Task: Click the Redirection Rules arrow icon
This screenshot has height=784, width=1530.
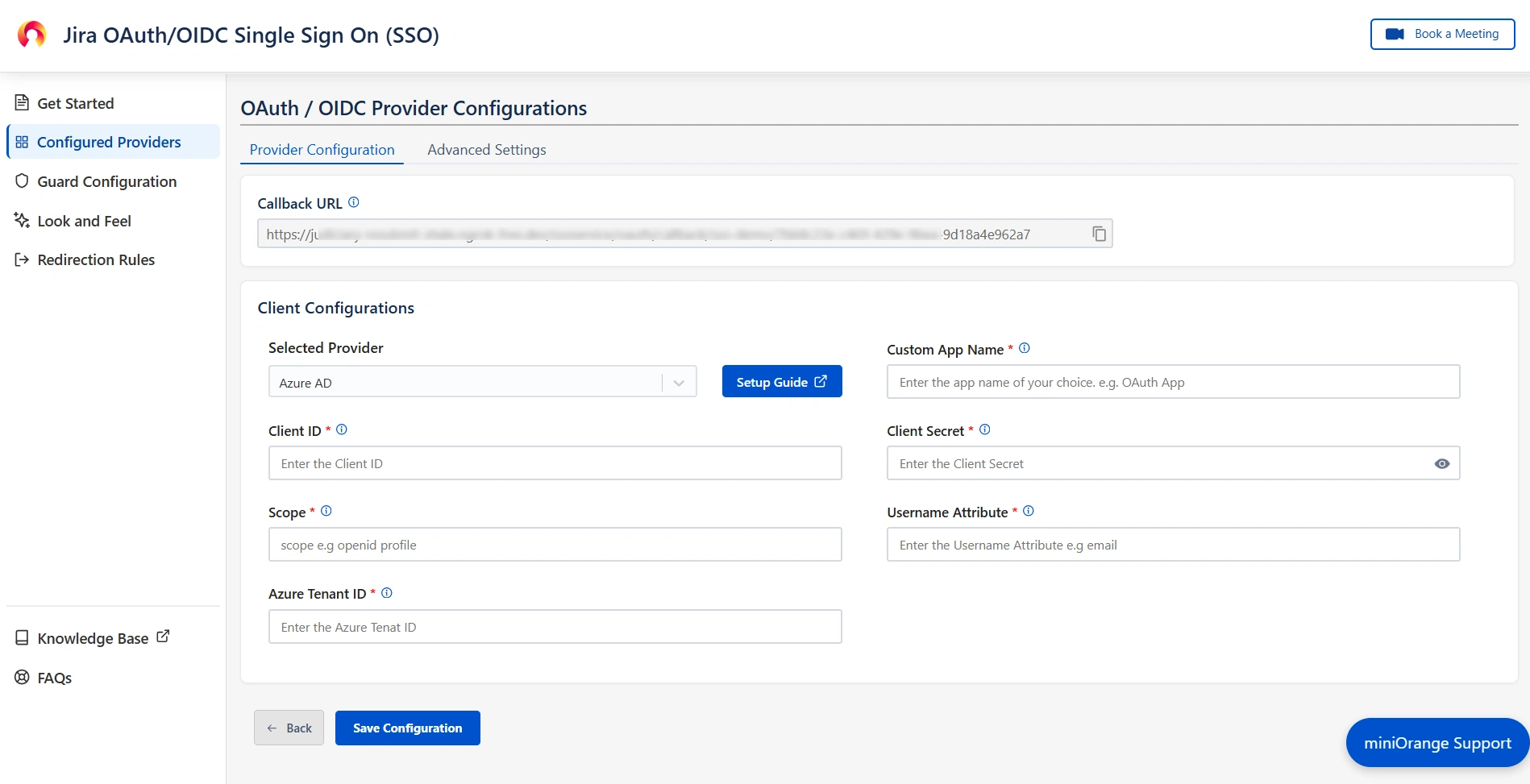Action: [22, 259]
